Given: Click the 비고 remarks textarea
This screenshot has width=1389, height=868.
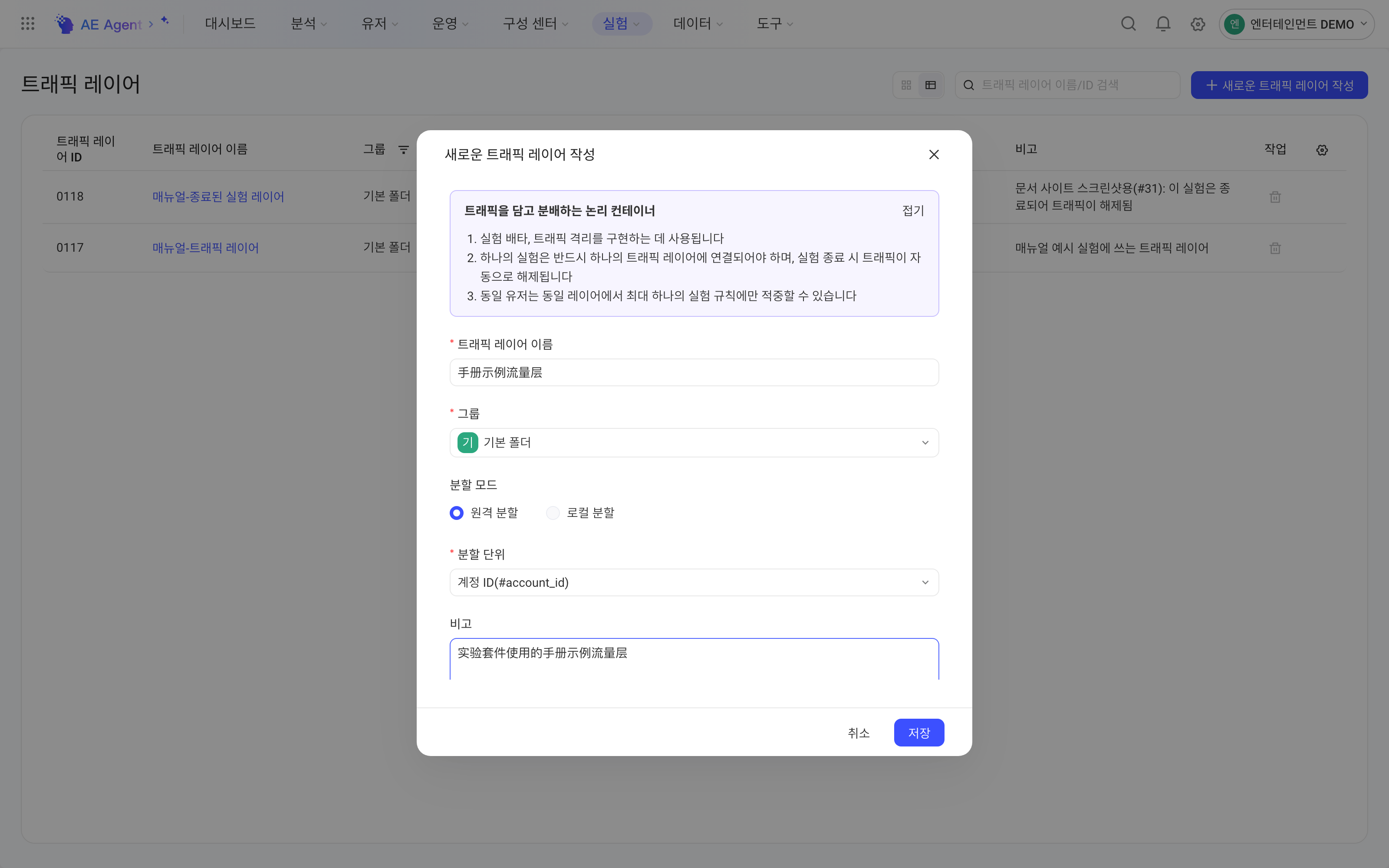Looking at the screenshot, I should coord(694,659).
